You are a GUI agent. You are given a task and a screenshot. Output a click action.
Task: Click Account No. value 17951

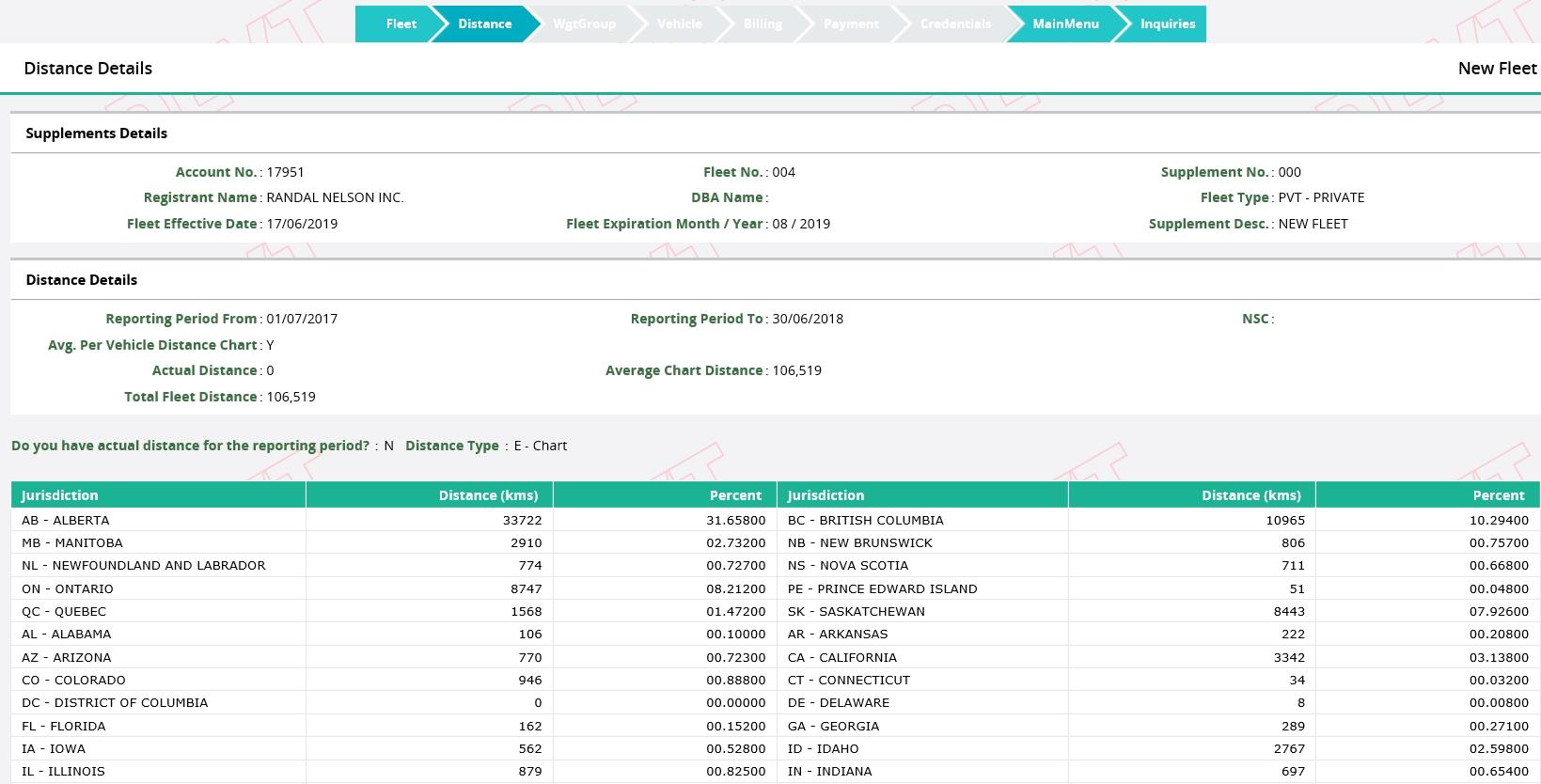pyautogui.click(x=286, y=172)
